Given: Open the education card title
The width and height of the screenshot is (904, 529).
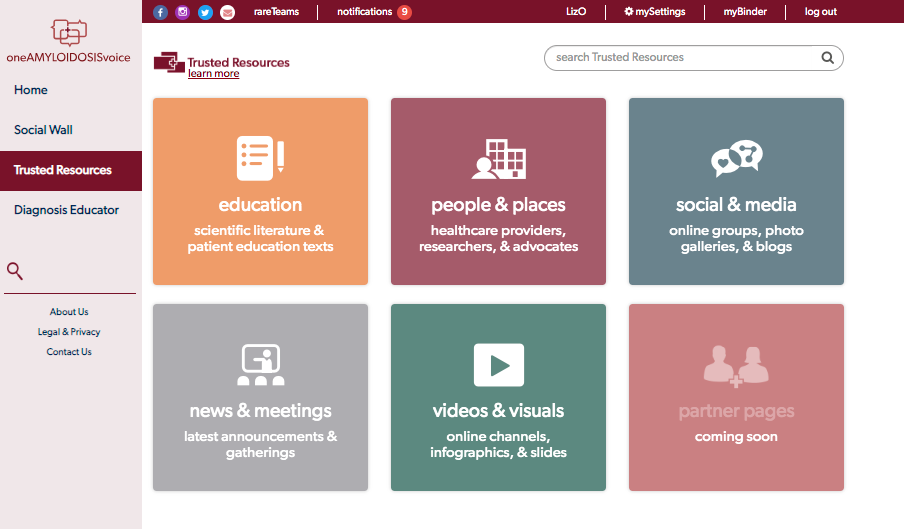Looking at the screenshot, I should coord(261,205).
